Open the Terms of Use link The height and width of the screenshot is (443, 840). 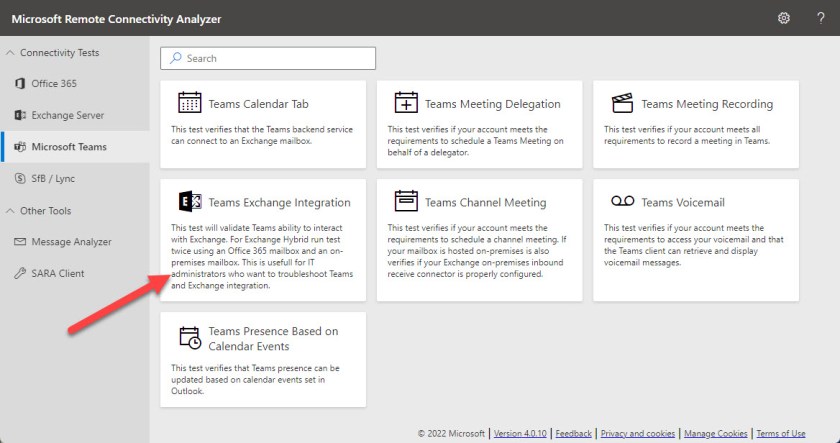[x=781, y=433]
